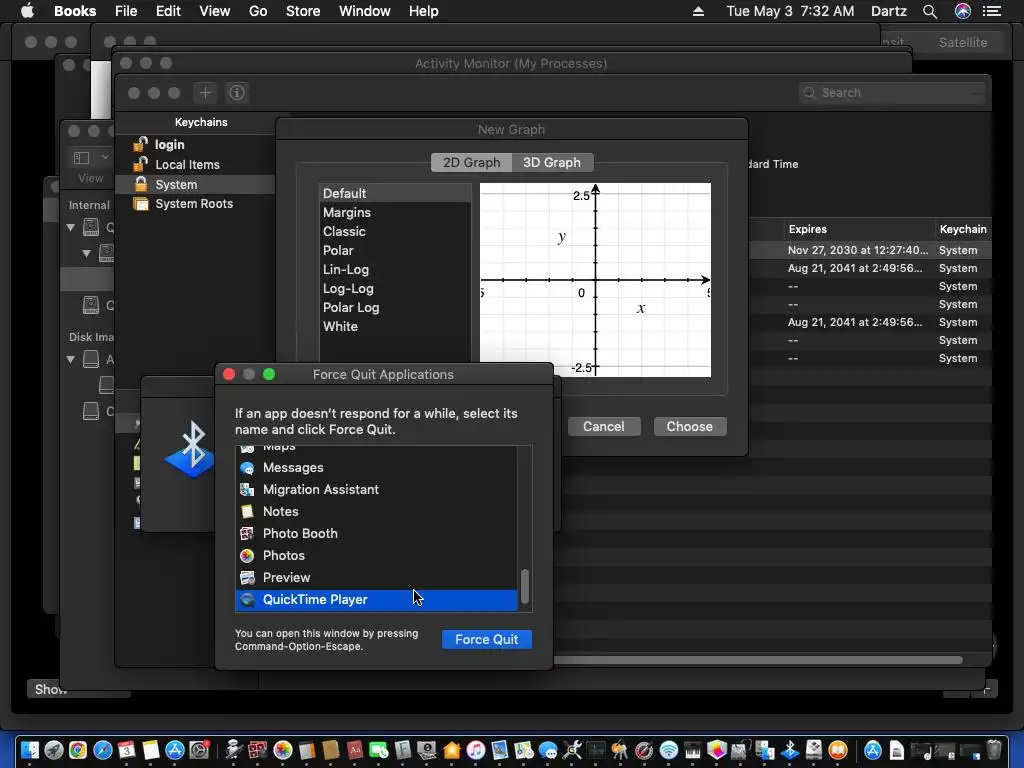Image resolution: width=1024 pixels, height=768 pixels.
Task: Select Default graph template
Action: point(395,193)
